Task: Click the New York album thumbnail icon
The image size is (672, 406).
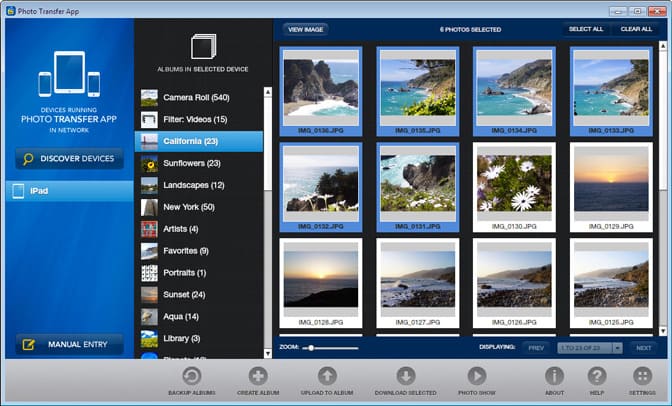Action: coord(149,207)
